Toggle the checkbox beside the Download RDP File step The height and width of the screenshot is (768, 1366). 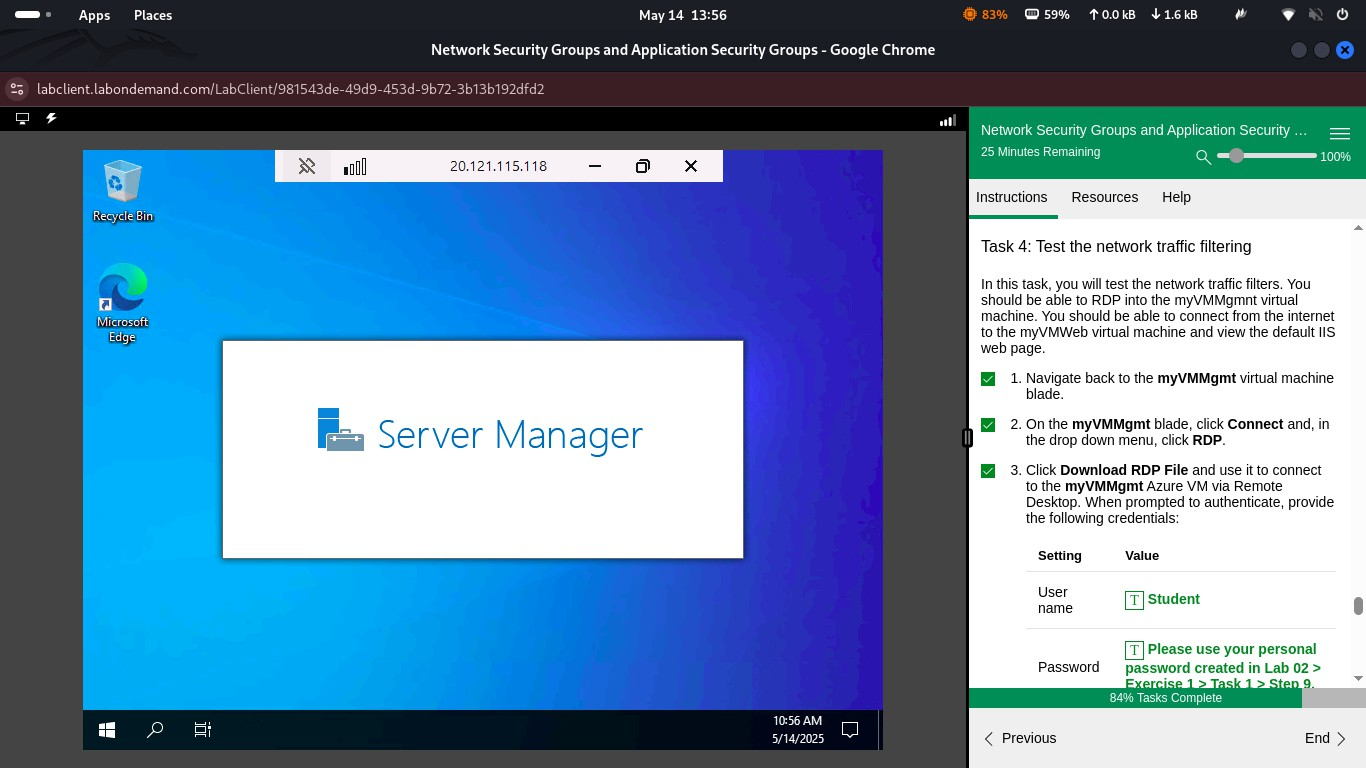point(988,470)
